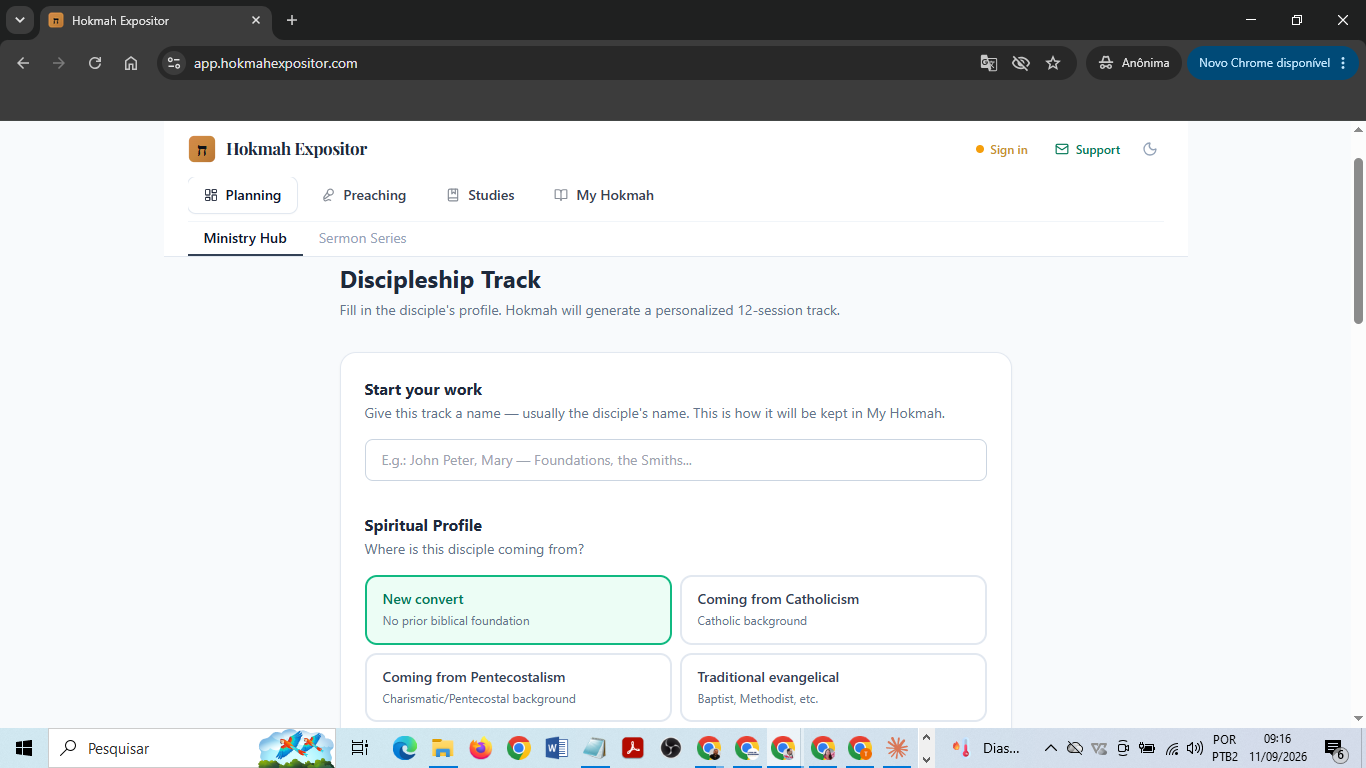
Task: Launch Microsoft Edge from the taskbar
Action: pos(404,748)
